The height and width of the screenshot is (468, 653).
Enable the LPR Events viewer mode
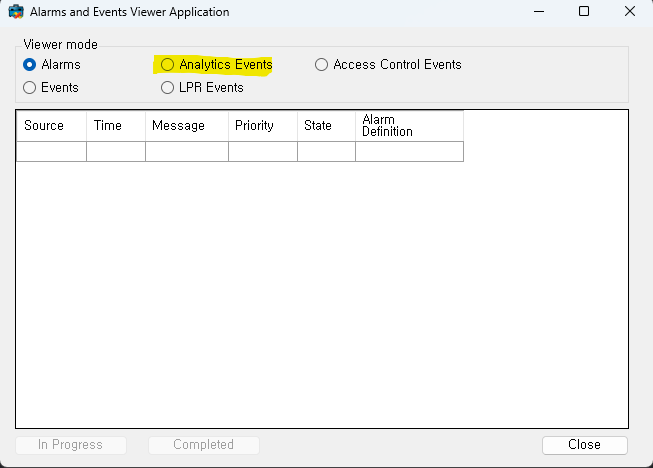pyautogui.click(x=168, y=88)
